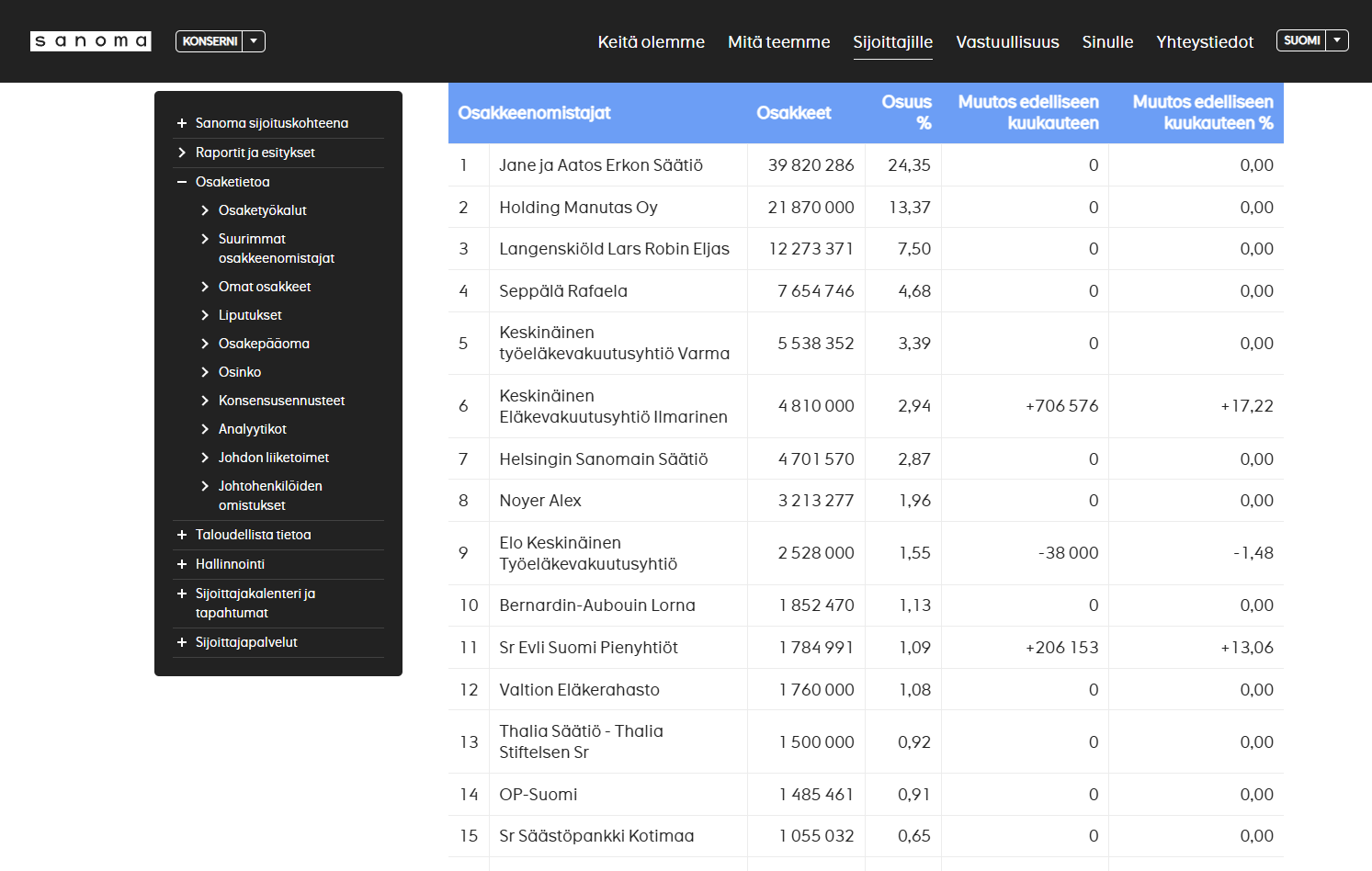The height and width of the screenshot is (871, 1372).
Task: Expand Sijoittajapalvelut plus icon
Action: click(x=182, y=642)
